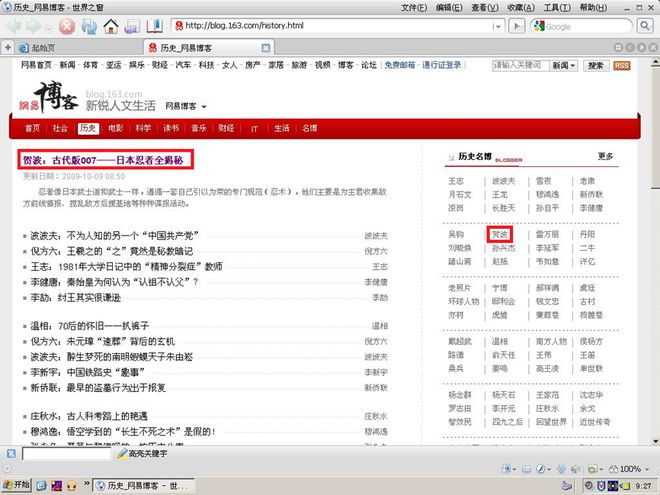Viewport: 660px width, 495px height.
Task: Click the Refresh page icon
Action: click(89, 27)
